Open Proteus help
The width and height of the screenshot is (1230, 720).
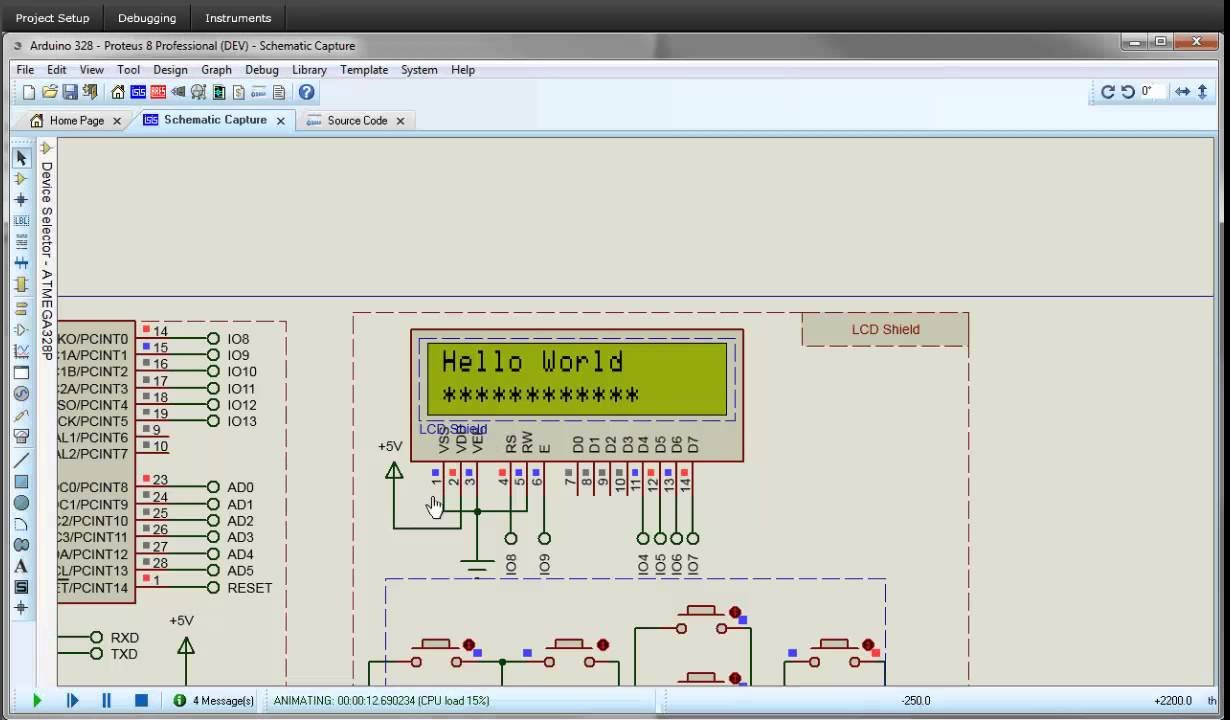click(x=307, y=92)
